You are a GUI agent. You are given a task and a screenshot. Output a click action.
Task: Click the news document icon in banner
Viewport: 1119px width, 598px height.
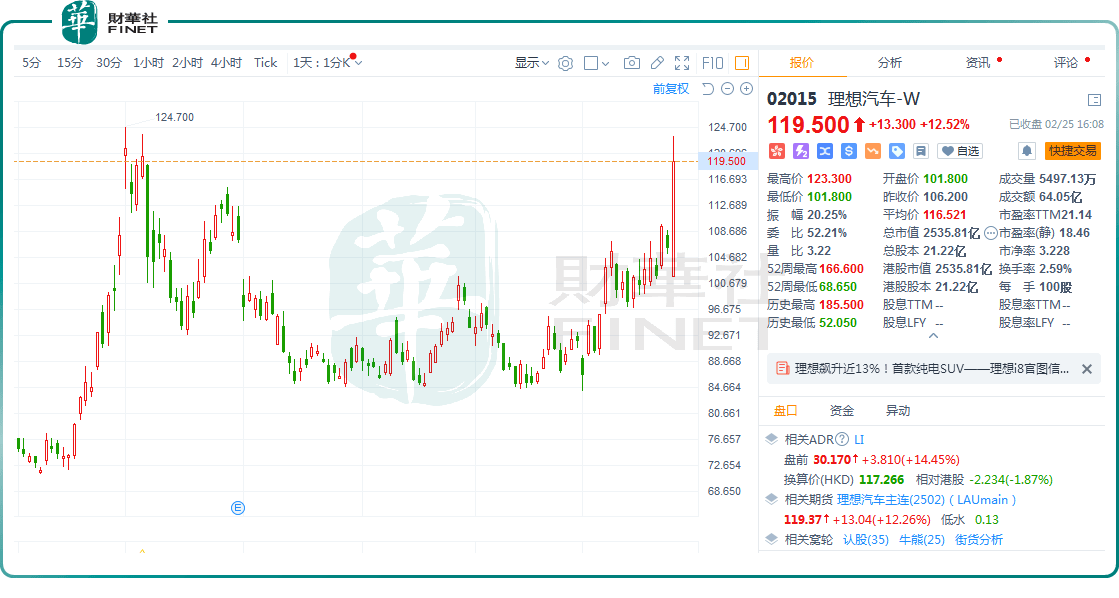click(x=782, y=368)
